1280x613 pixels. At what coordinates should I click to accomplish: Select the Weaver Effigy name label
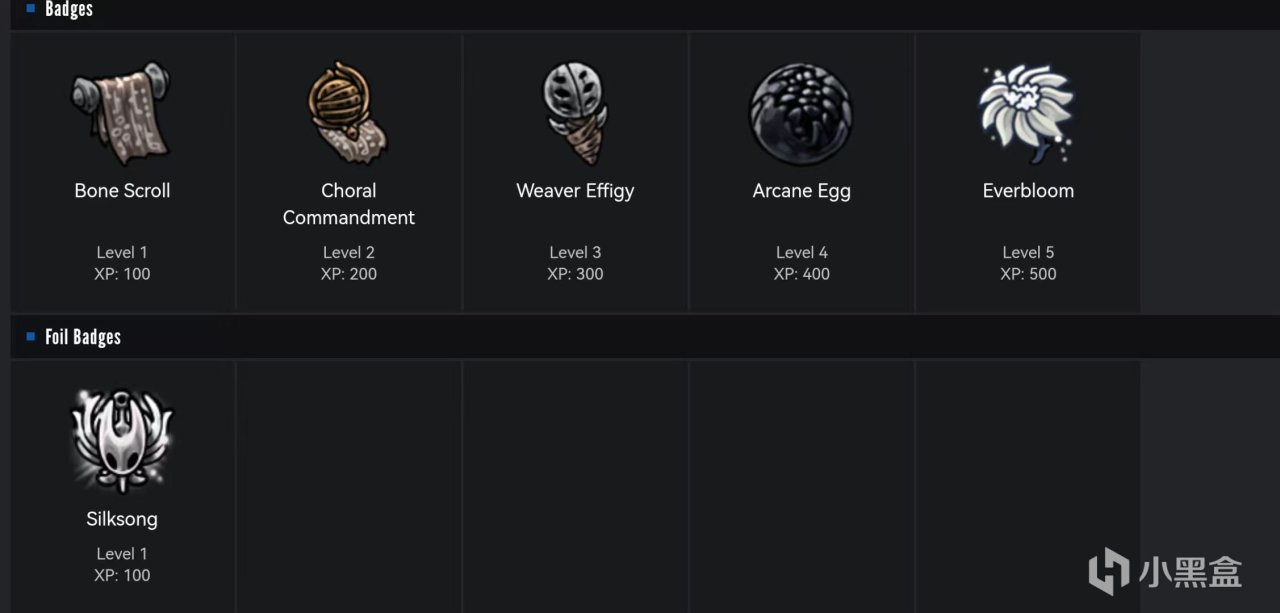575,191
